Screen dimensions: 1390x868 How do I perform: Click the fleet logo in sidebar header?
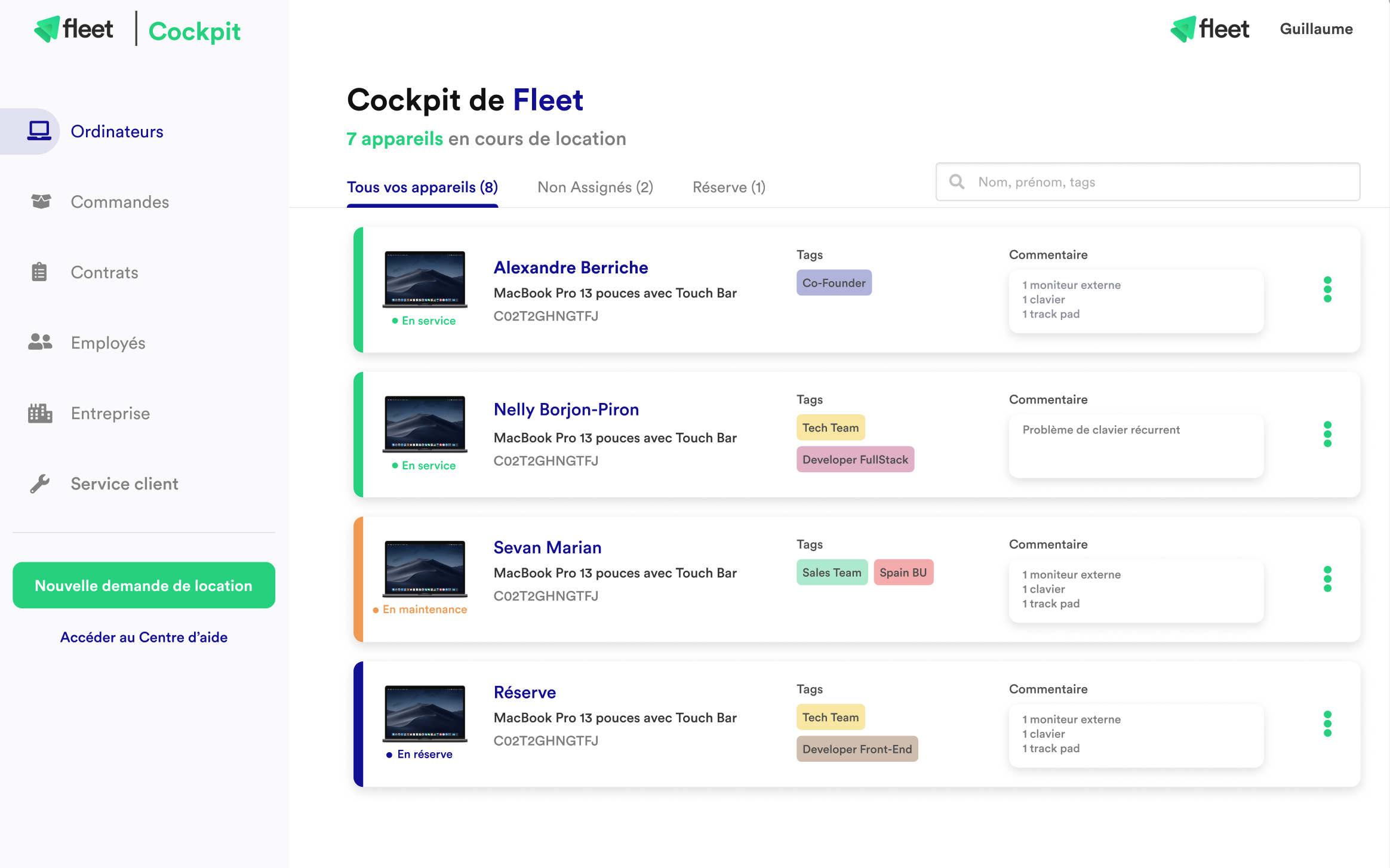[73, 29]
